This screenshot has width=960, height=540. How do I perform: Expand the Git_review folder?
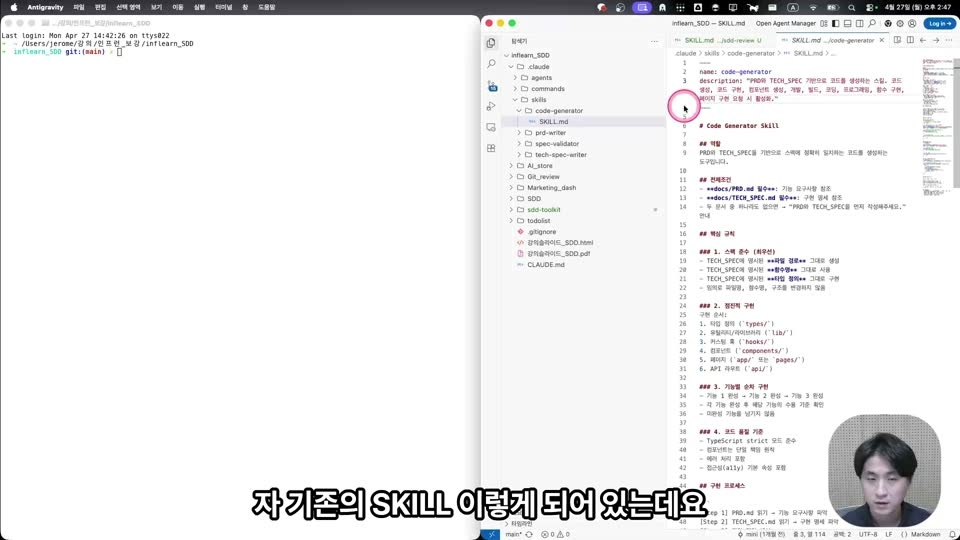point(511,176)
